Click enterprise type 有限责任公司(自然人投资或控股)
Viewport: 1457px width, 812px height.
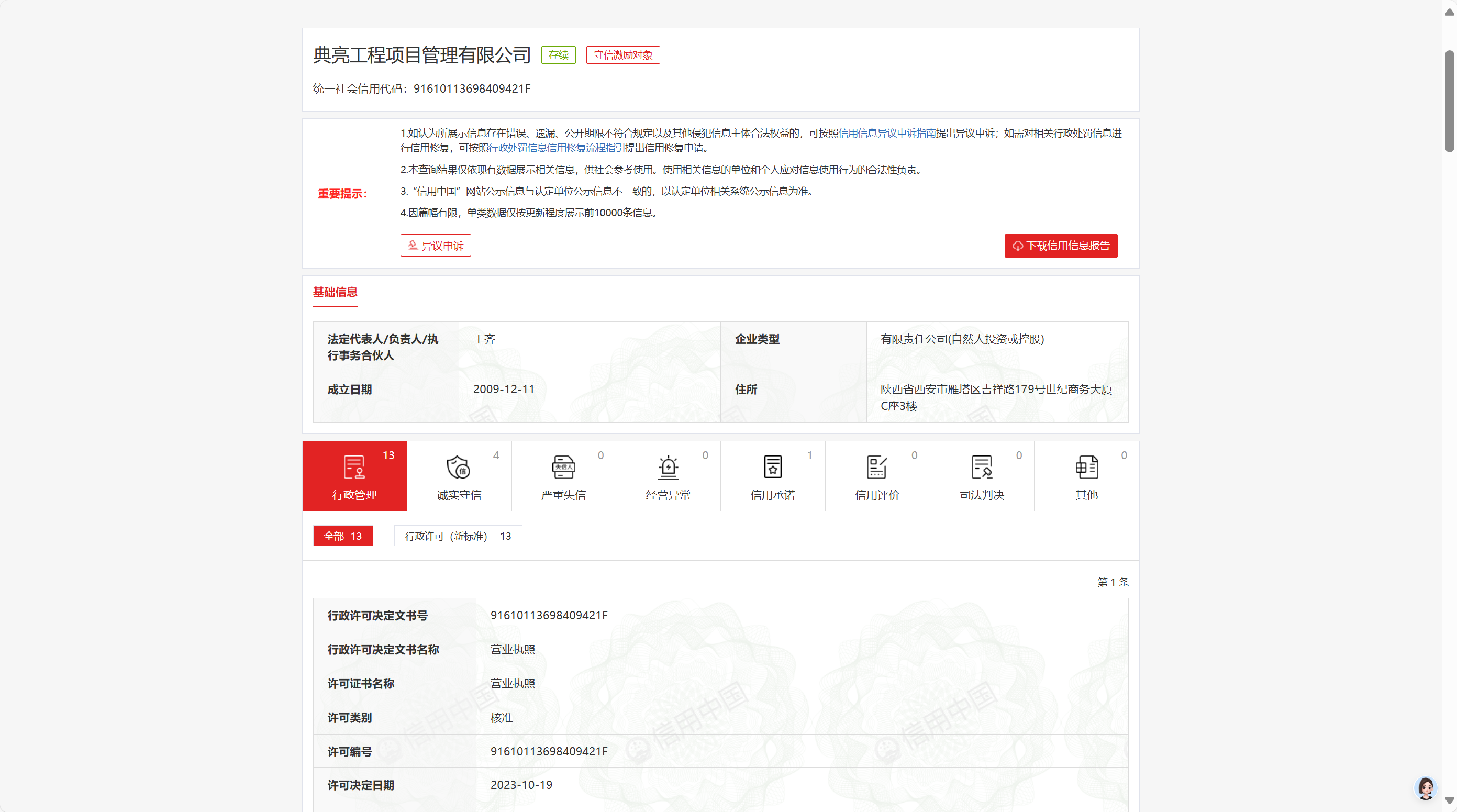(962, 339)
